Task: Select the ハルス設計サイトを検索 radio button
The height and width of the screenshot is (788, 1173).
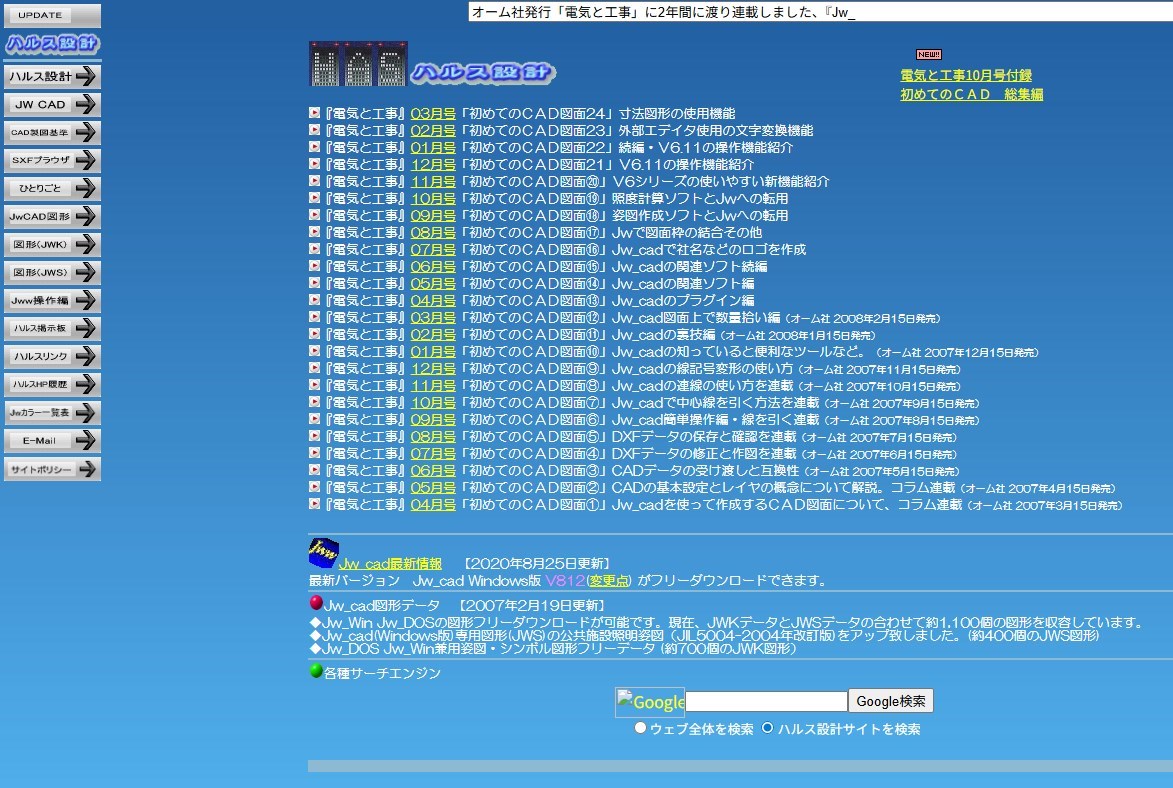Action: point(768,727)
